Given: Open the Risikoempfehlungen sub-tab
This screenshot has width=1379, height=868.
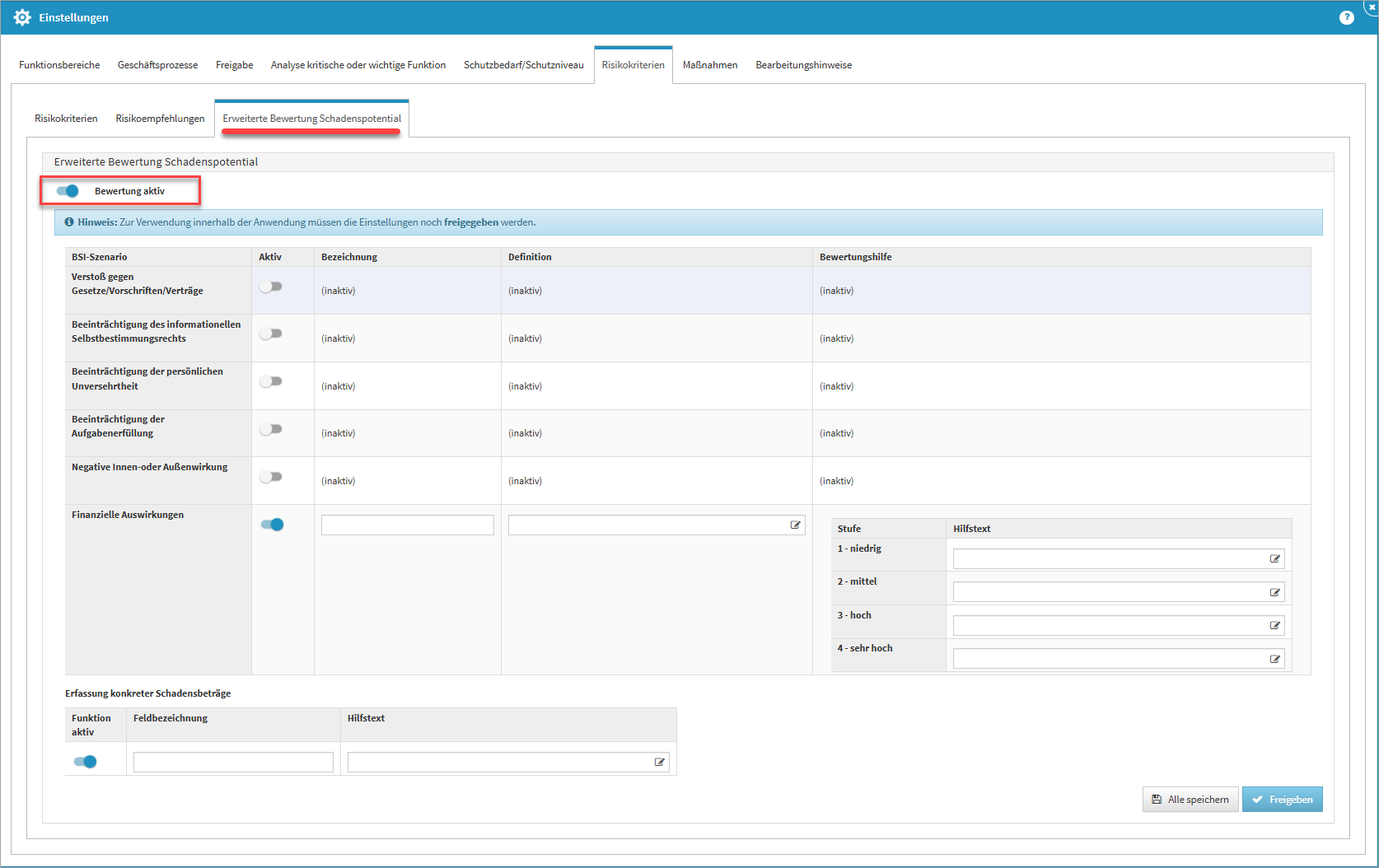Looking at the screenshot, I should click(x=160, y=119).
